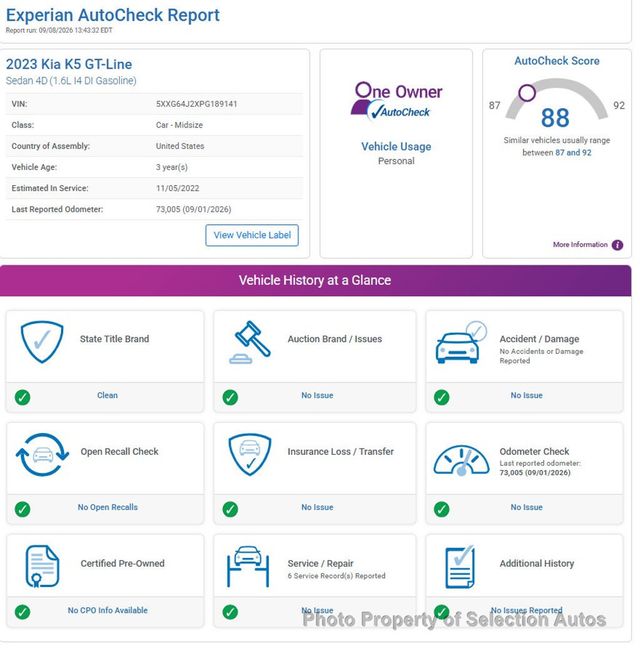Click No Issue under Odometer Check
The height and width of the screenshot is (648, 640).
526,507
